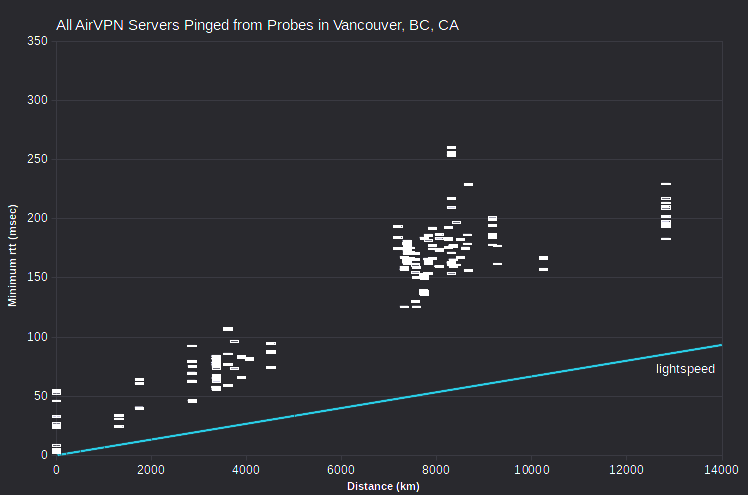748x495 pixels.
Task: Click the Distance (km) axis label
Action: click(383, 486)
